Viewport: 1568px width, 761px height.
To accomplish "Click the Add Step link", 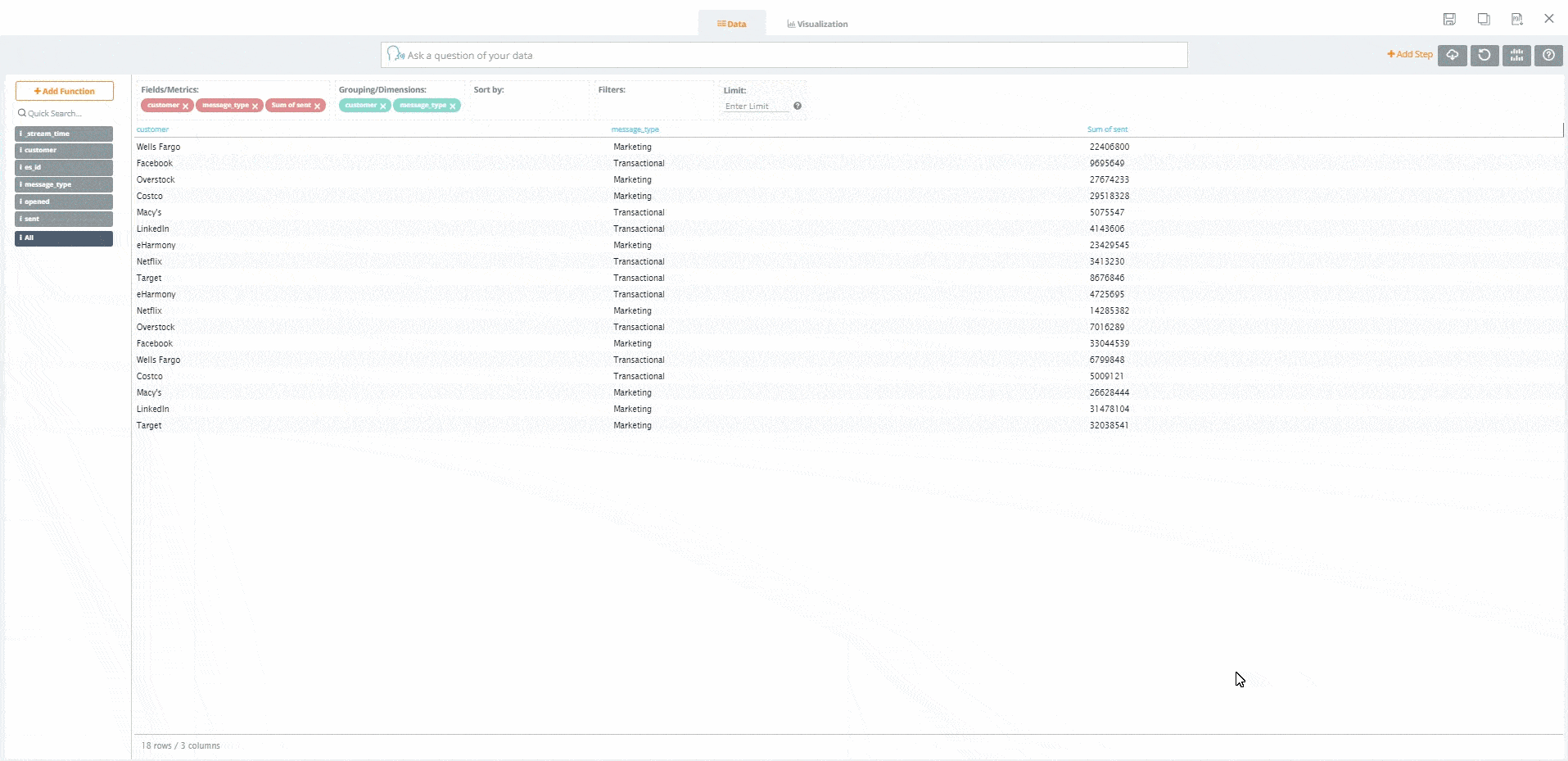I will tap(1410, 54).
